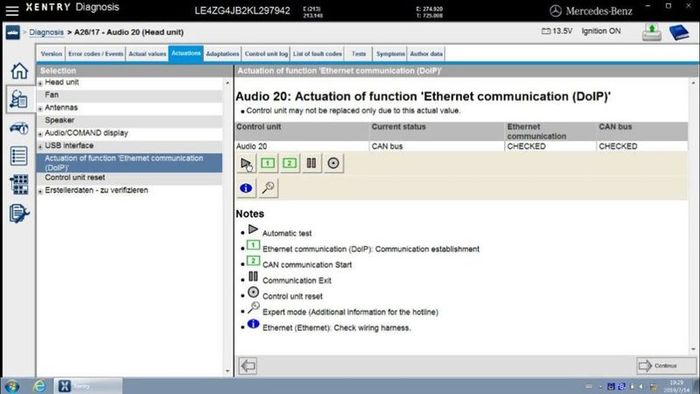Open the list view sidebar icon
Screen dimensions: 700x394
[x=19, y=156]
